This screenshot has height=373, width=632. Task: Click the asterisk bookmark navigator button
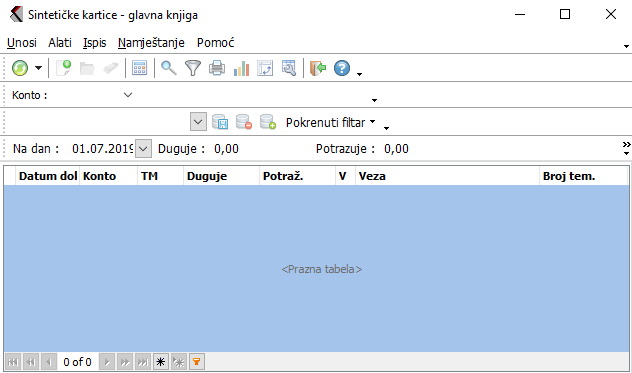click(x=160, y=362)
